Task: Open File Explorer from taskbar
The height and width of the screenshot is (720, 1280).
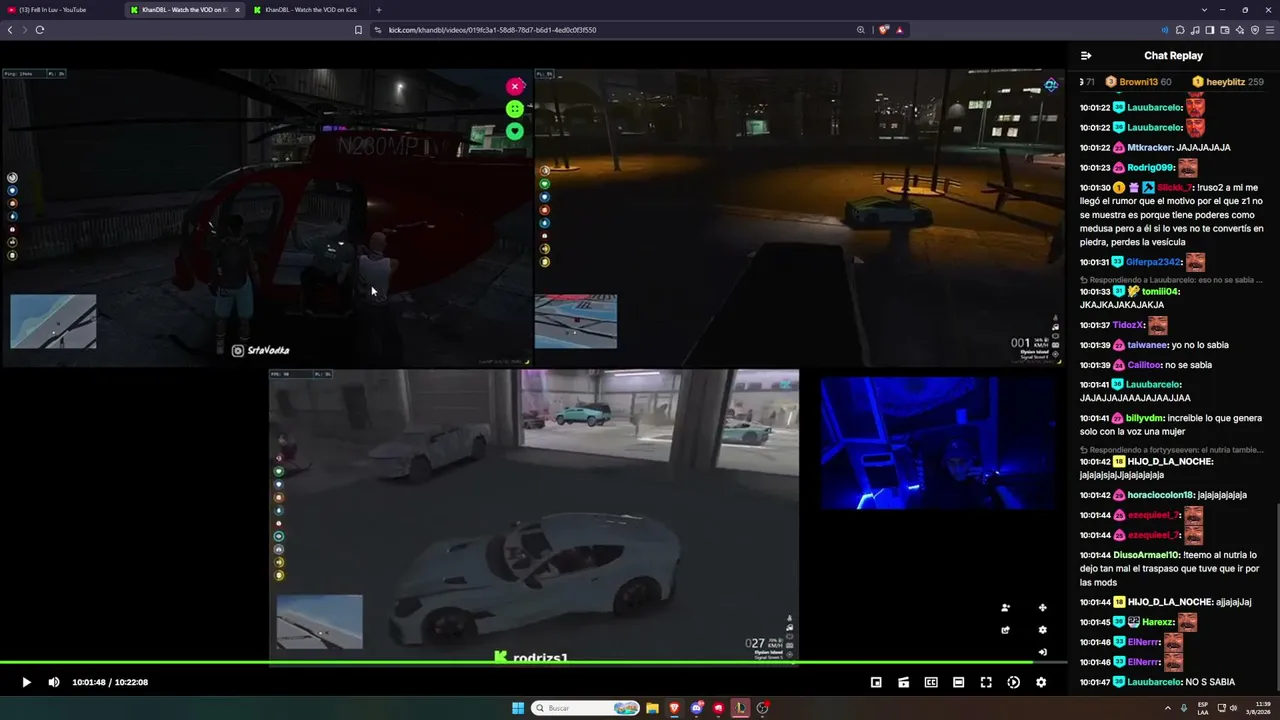Action: [x=652, y=708]
